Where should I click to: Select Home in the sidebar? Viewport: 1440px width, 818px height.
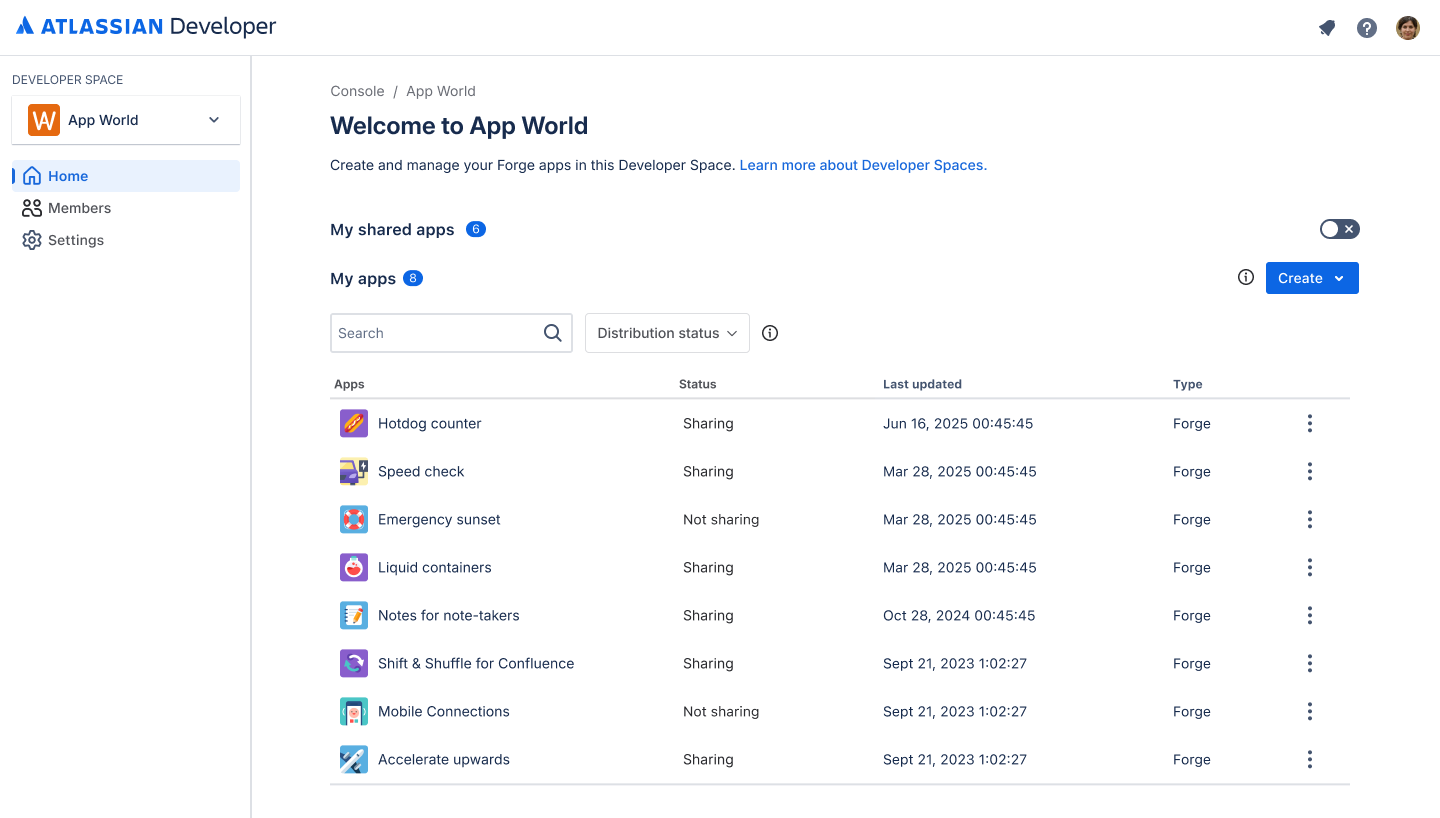(68, 176)
